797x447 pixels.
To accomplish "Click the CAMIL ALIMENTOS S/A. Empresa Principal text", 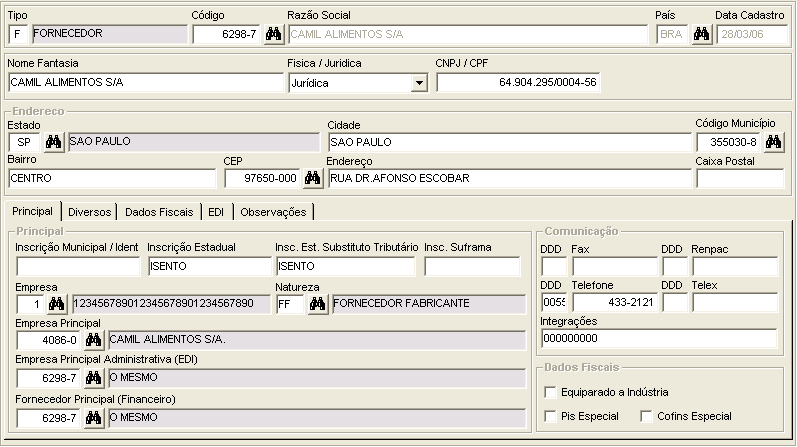I will (167, 339).
